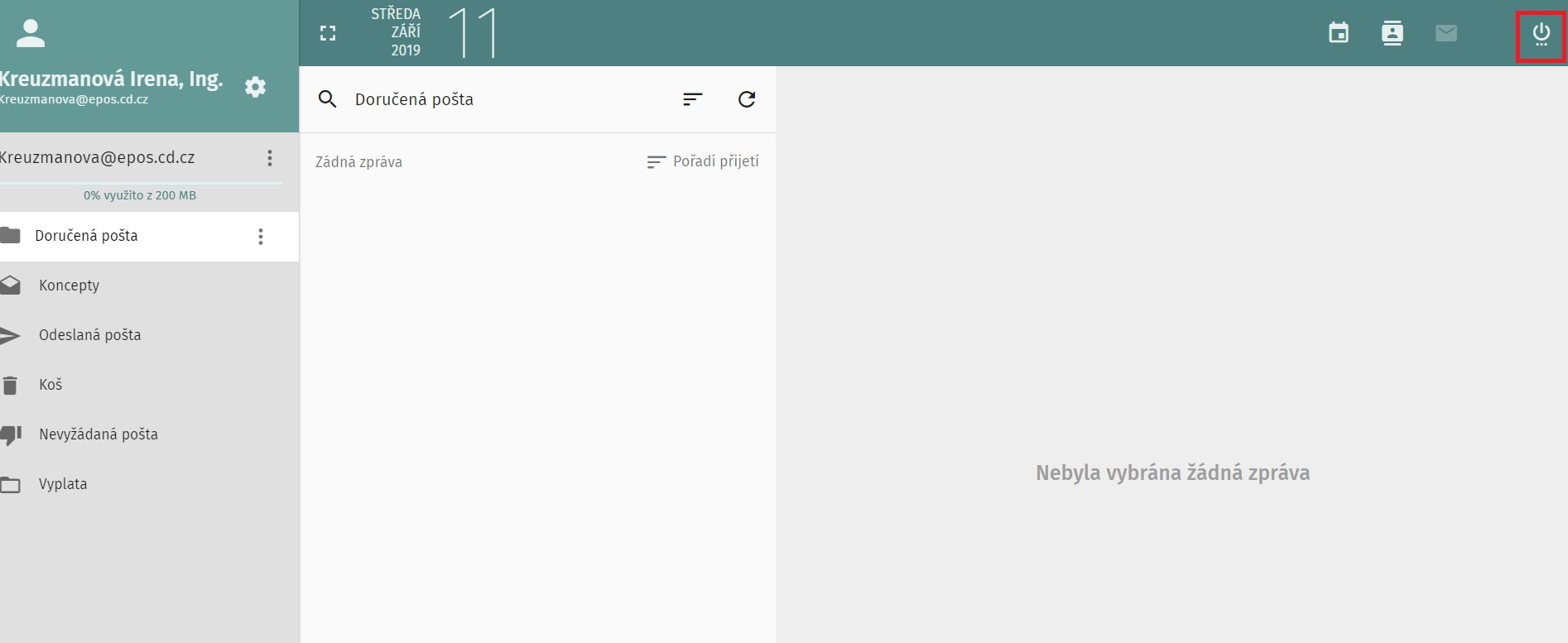Select the Doručená pošta folder

click(x=149, y=237)
